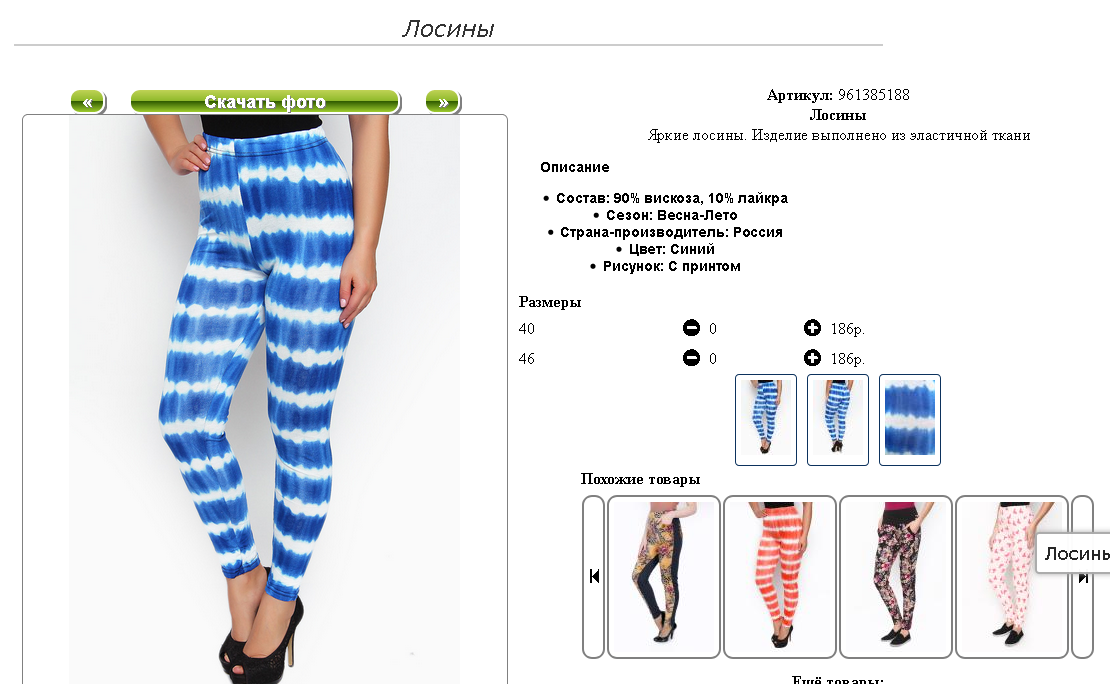Open the dark floral pants similar product
Image resolution: width=1110 pixels, height=684 pixels.
[x=896, y=576]
